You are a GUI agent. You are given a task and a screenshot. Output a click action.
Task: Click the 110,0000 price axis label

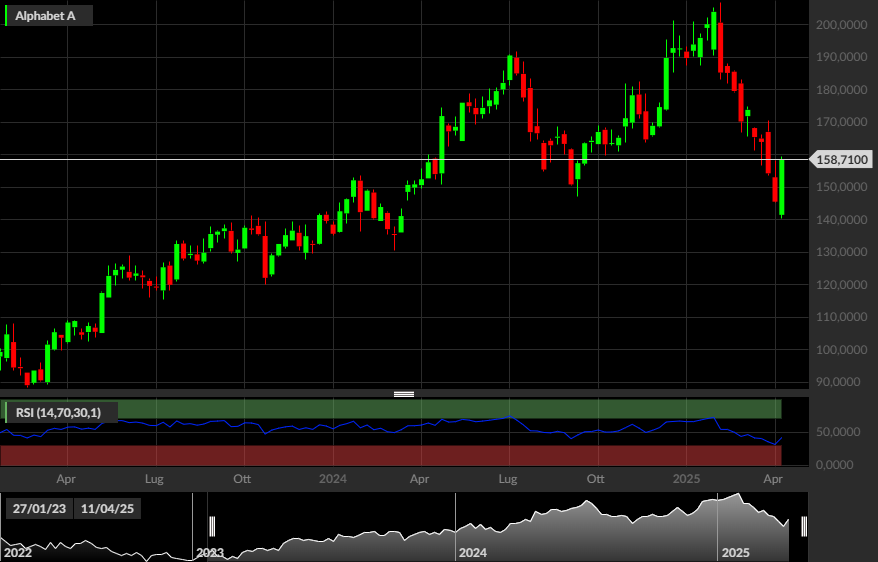[x=842, y=317]
